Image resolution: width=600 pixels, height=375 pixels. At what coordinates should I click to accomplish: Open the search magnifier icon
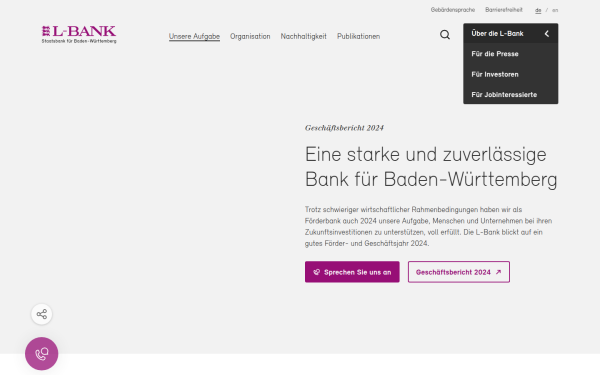(445, 35)
